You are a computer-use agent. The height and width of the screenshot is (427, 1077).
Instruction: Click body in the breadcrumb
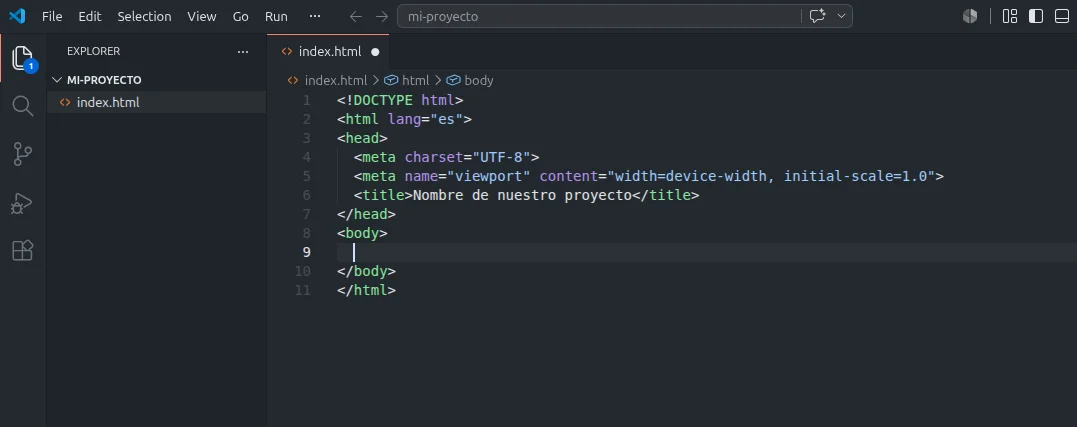[x=479, y=80]
